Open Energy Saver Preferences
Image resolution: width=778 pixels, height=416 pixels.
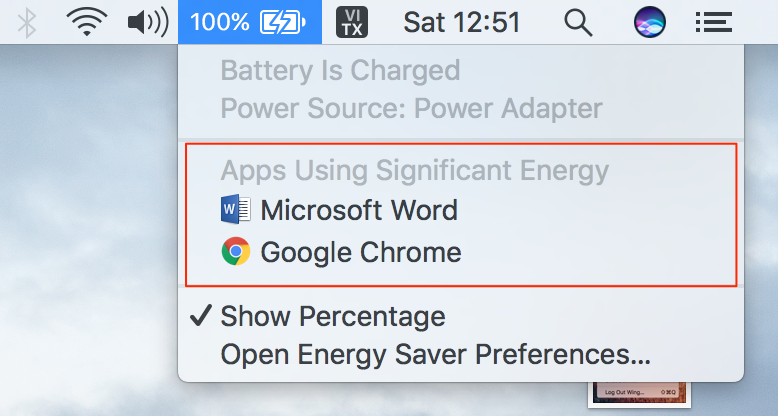tap(461, 354)
